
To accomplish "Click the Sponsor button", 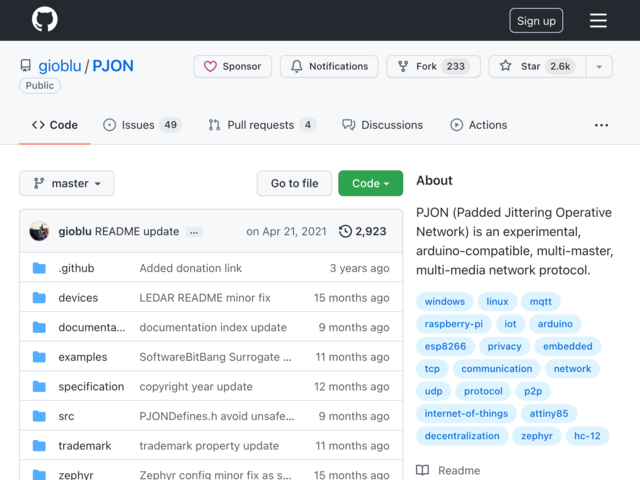I will coord(233,66).
